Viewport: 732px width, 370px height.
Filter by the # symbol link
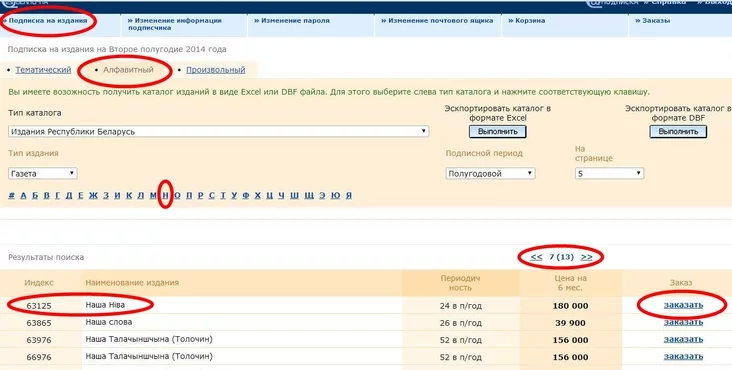[x=11, y=195]
